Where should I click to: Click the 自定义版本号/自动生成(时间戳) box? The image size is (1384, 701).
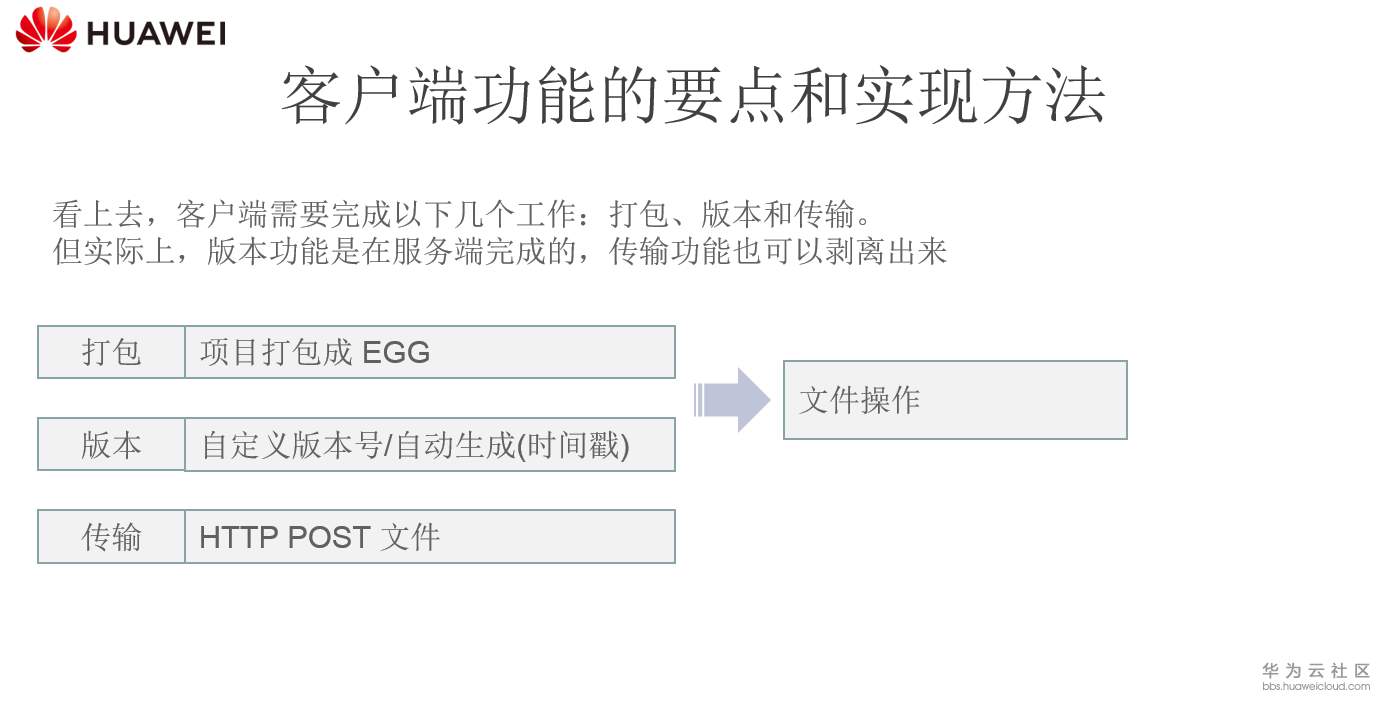coord(430,445)
